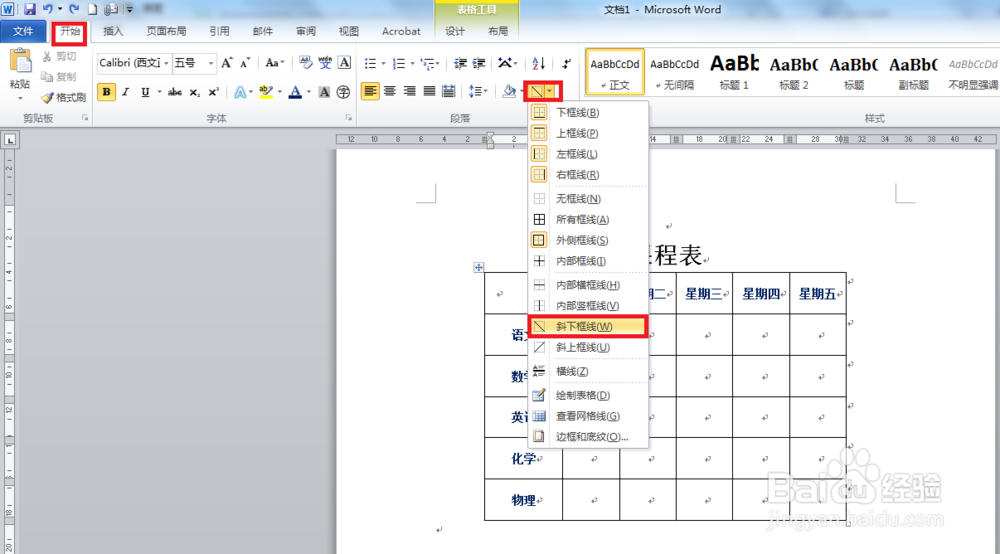Toggle Subscript formatting
This screenshot has height=554, width=1000.
click(195, 92)
